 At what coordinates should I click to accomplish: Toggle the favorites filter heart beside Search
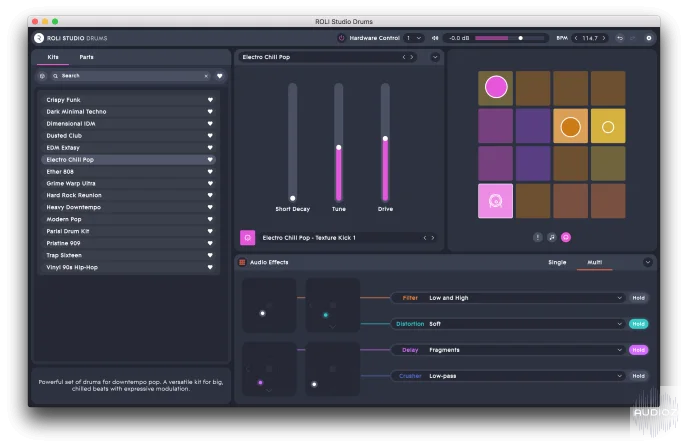coord(219,76)
